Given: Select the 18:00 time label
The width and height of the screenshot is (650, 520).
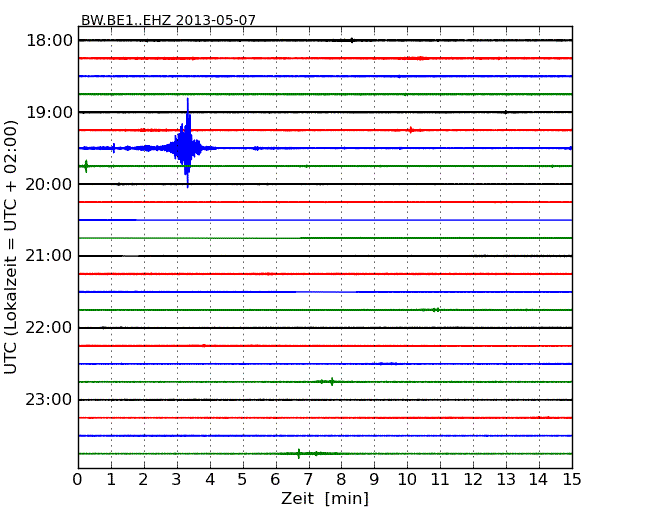Looking at the screenshot, I should coord(50,41).
